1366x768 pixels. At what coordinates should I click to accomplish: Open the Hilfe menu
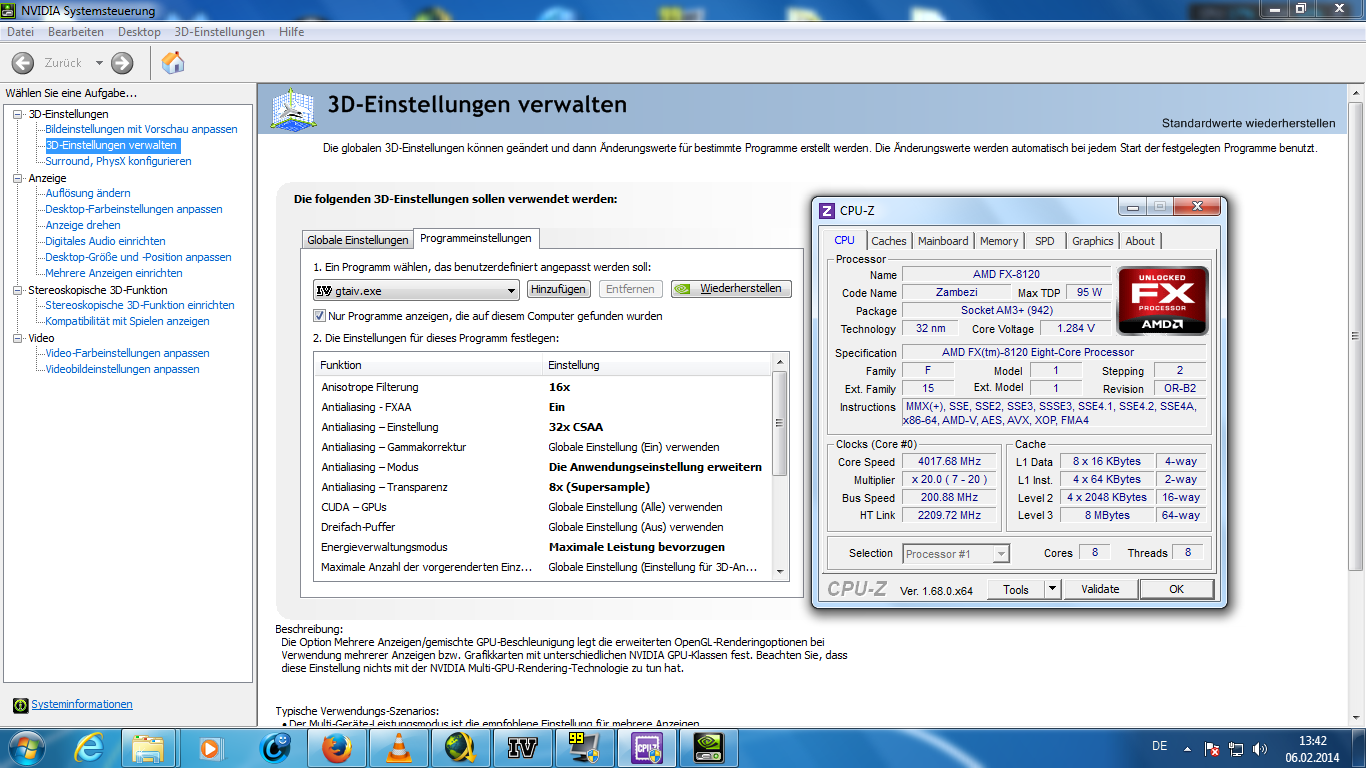pos(292,32)
